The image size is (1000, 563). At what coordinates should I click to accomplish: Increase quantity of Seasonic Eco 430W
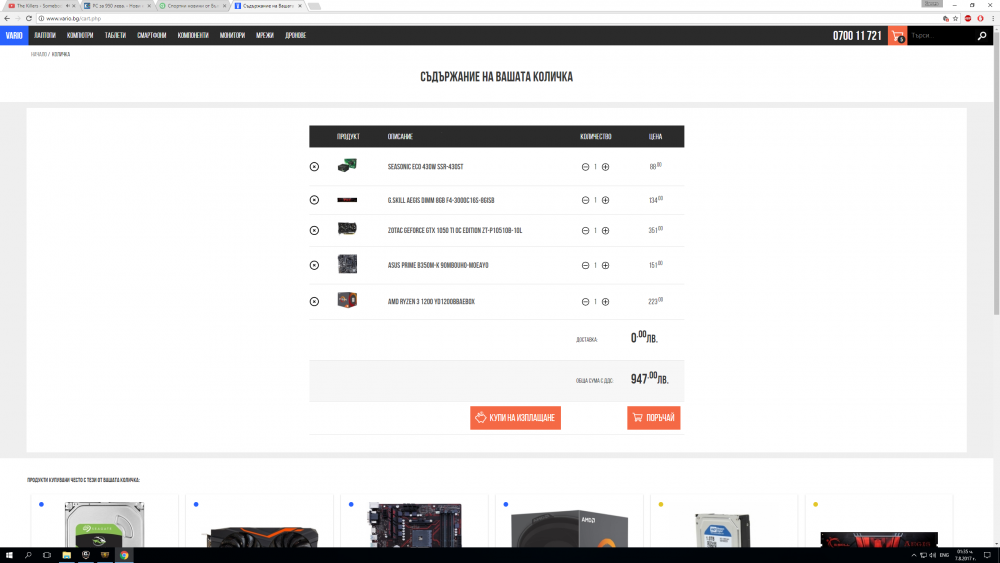coord(605,167)
